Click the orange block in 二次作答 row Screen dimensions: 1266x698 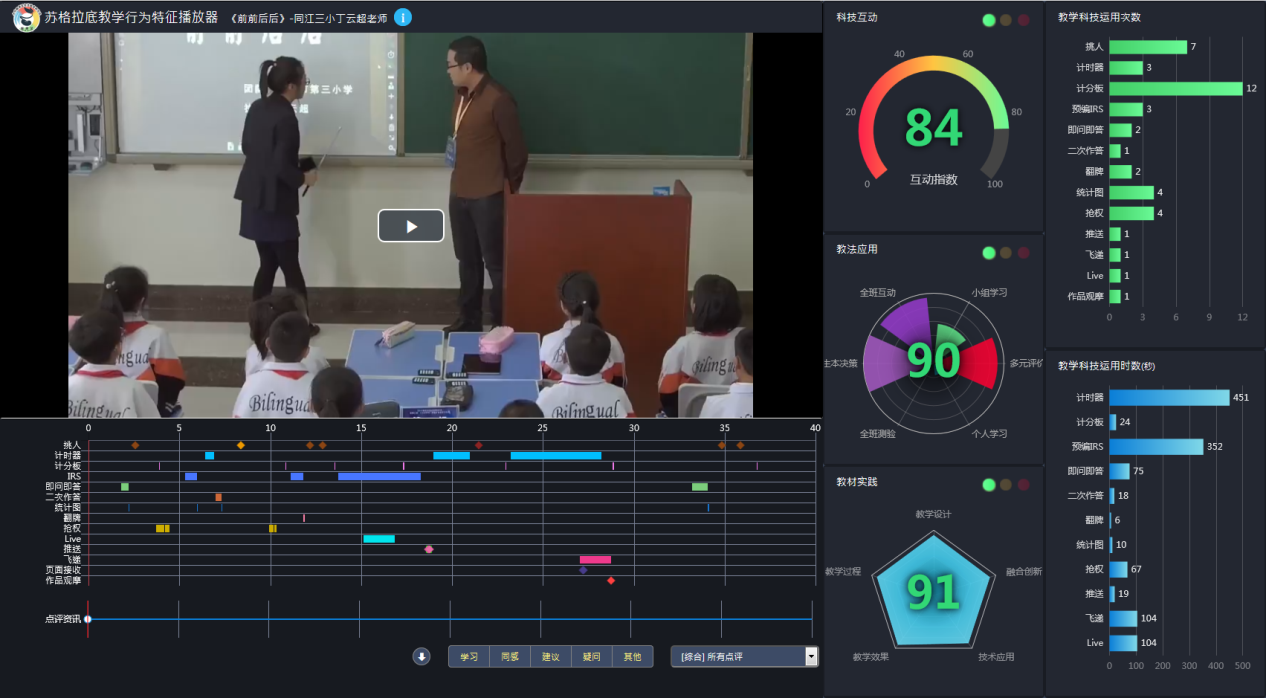(218, 497)
